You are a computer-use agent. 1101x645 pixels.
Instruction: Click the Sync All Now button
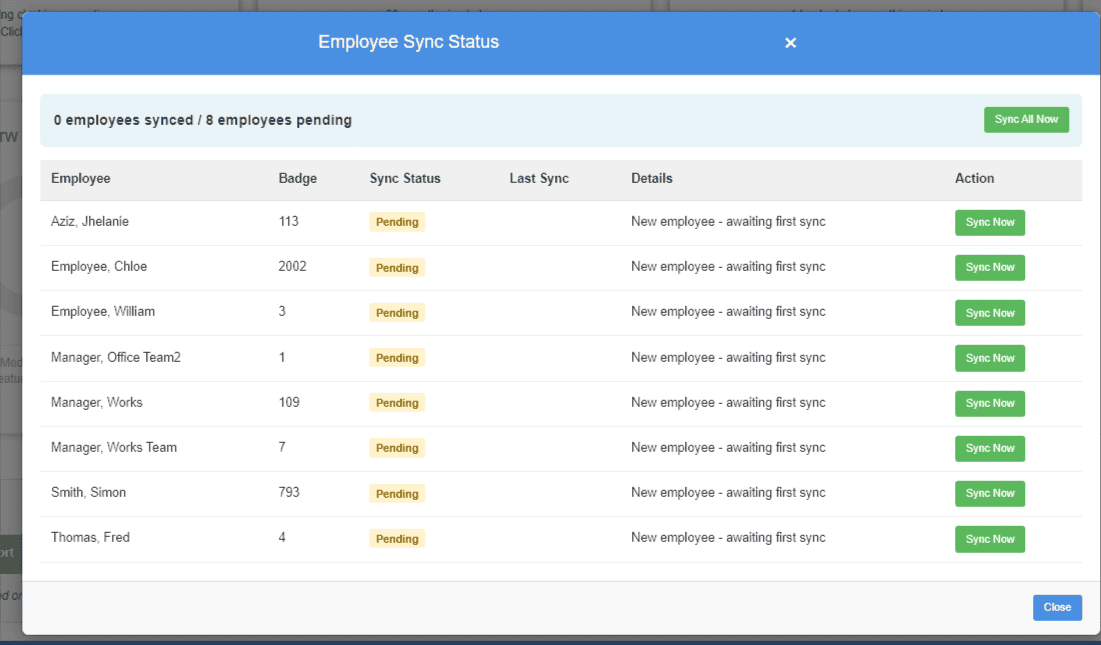click(x=1026, y=119)
